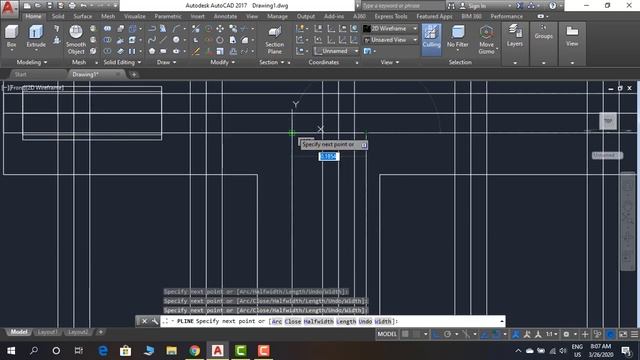The height and width of the screenshot is (360, 640).
Task: Open Google Chrome from taskbar
Action: point(194,351)
